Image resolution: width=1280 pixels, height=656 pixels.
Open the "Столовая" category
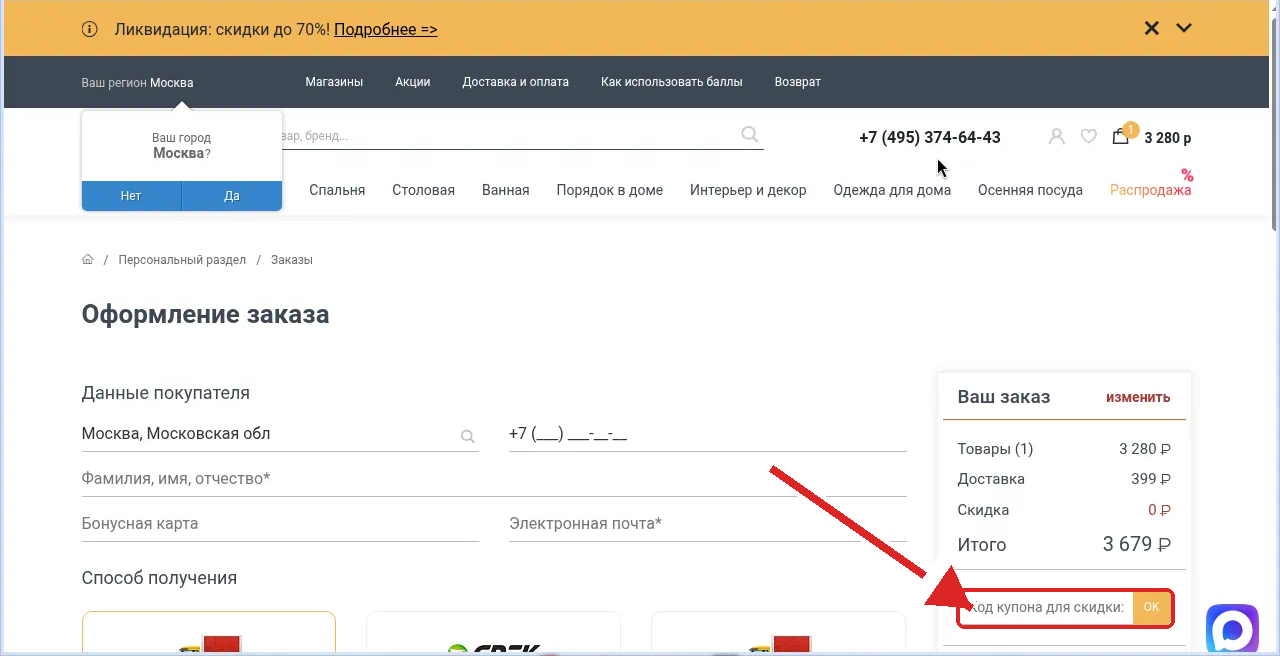pyautogui.click(x=423, y=190)
